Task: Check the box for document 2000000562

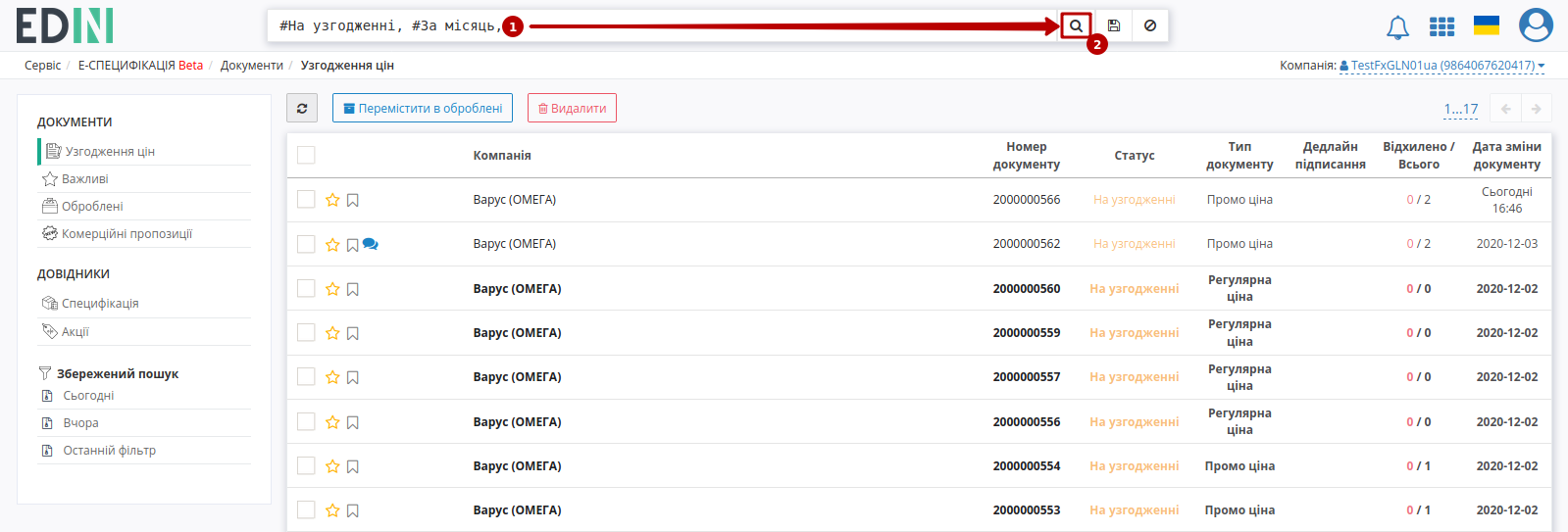Action: tap(306, 244)
